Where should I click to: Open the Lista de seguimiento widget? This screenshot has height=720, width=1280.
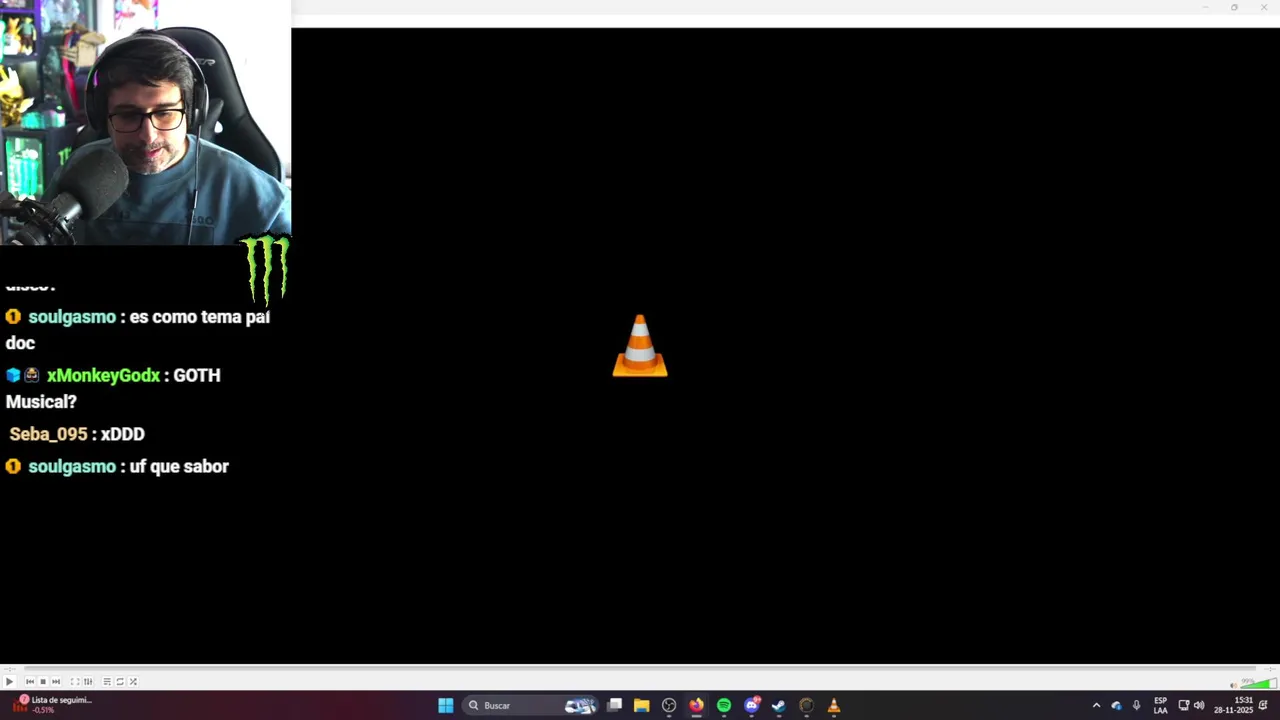[x=52, y=705]
